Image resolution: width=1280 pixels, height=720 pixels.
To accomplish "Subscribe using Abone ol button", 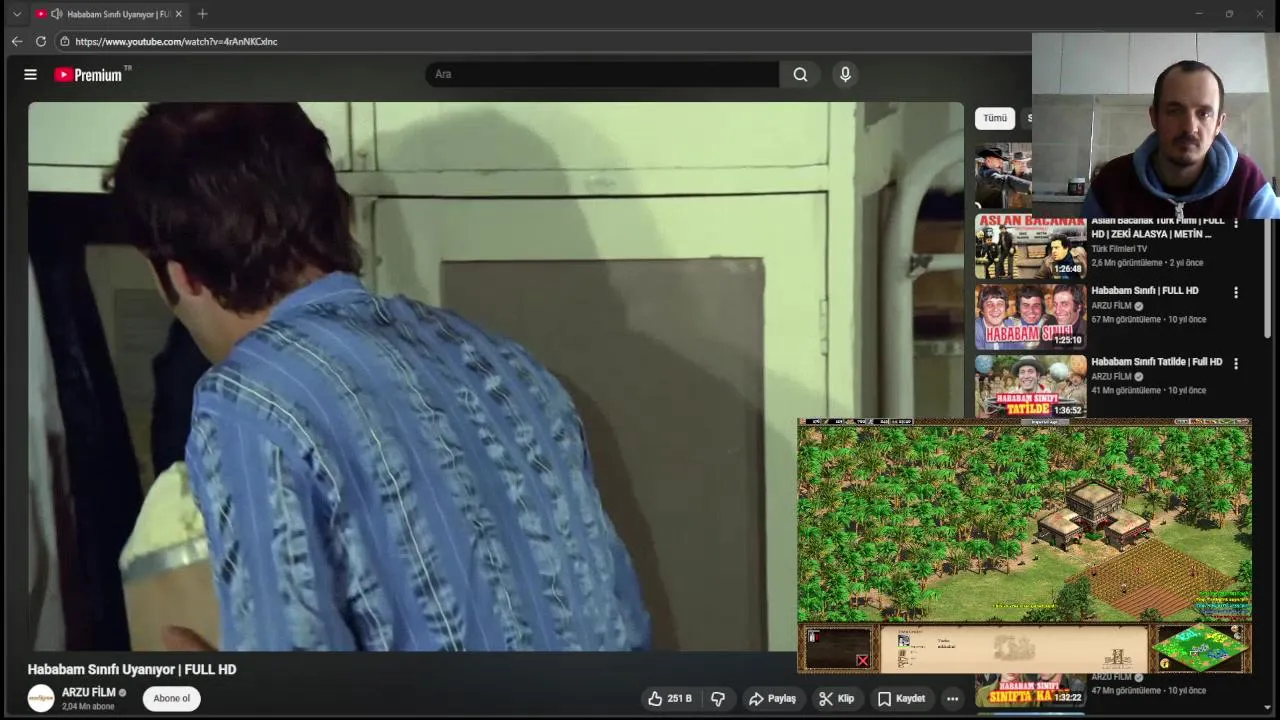I will click(171, 698).
